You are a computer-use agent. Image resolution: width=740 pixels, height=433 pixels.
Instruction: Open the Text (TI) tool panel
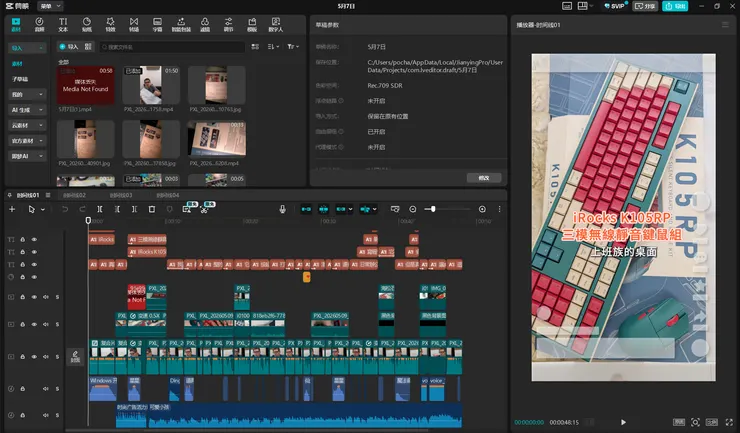(x=63, y=25)
